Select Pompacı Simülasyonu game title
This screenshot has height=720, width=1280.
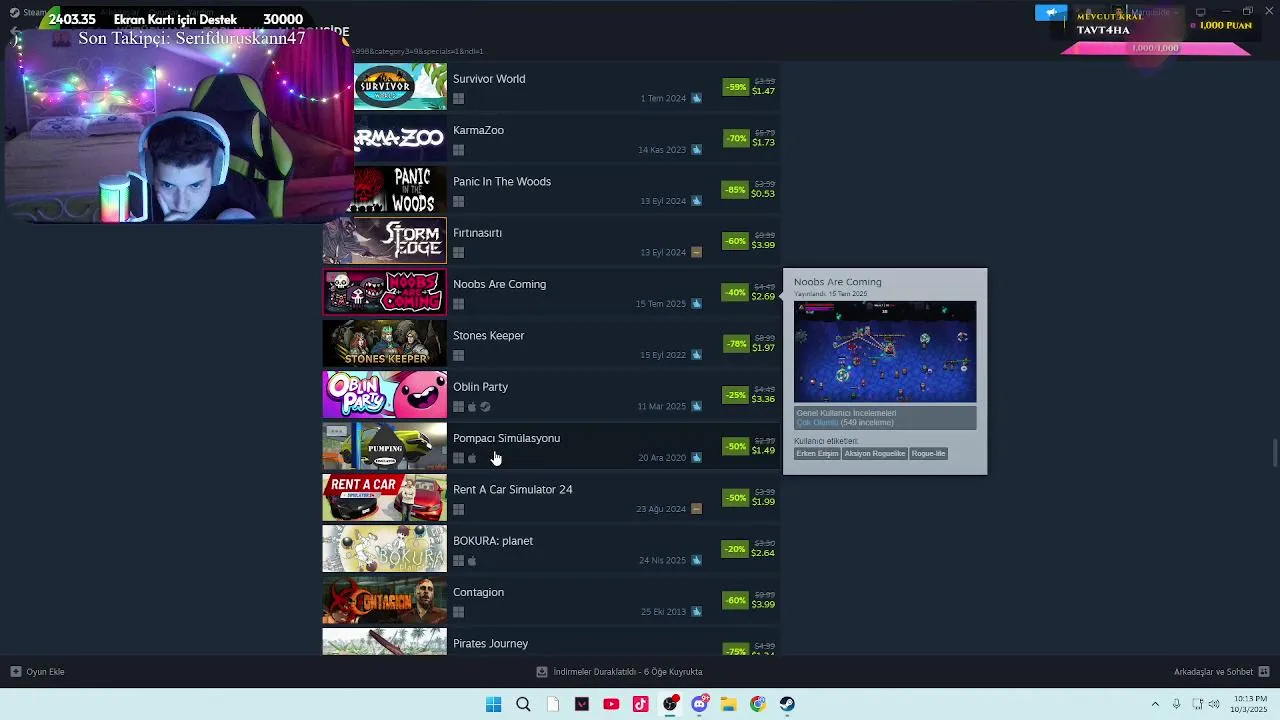click(x=506, y=438)
